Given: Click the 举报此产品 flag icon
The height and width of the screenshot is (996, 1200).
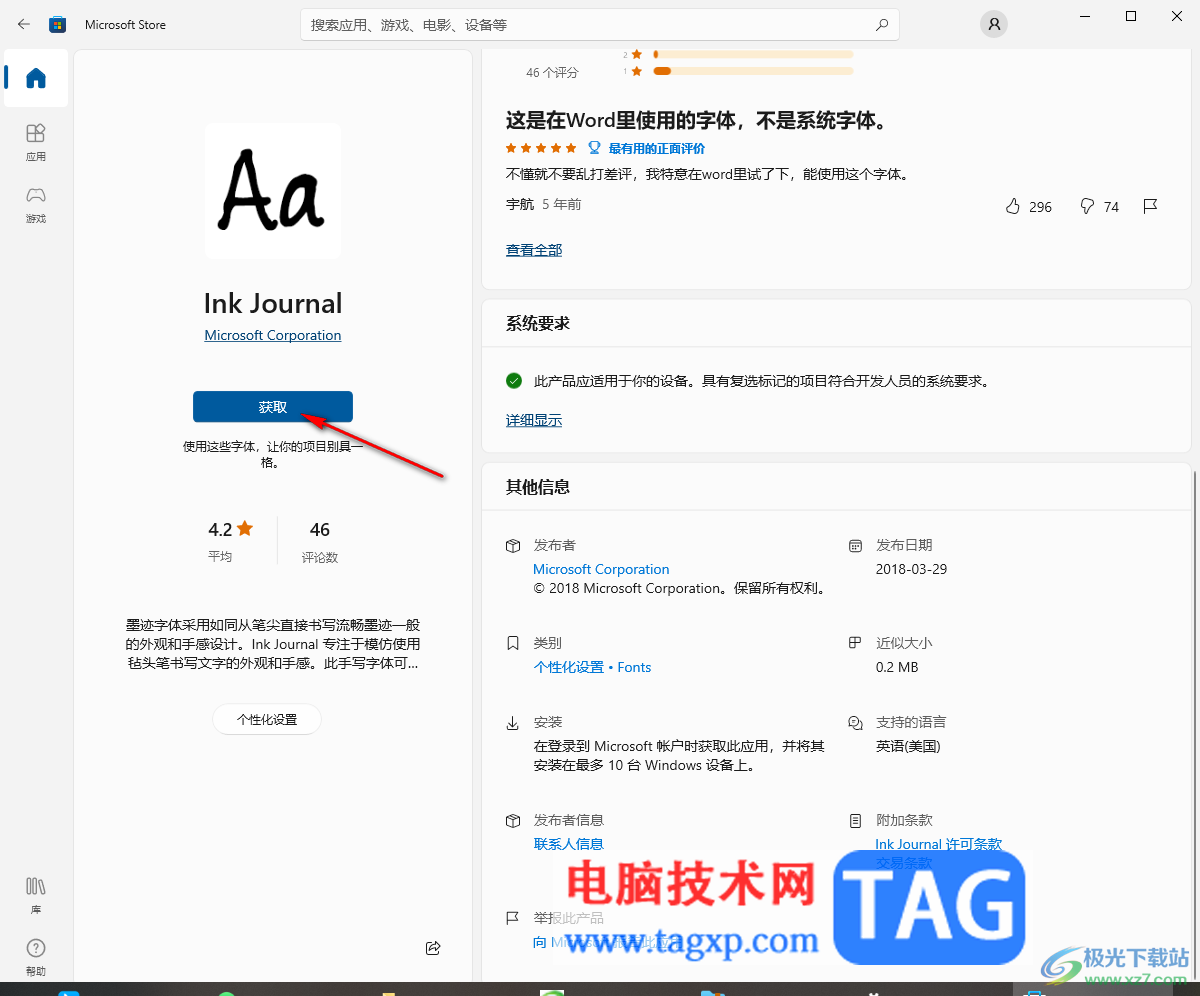Looking at the screenshot, I should pos(513,918).
